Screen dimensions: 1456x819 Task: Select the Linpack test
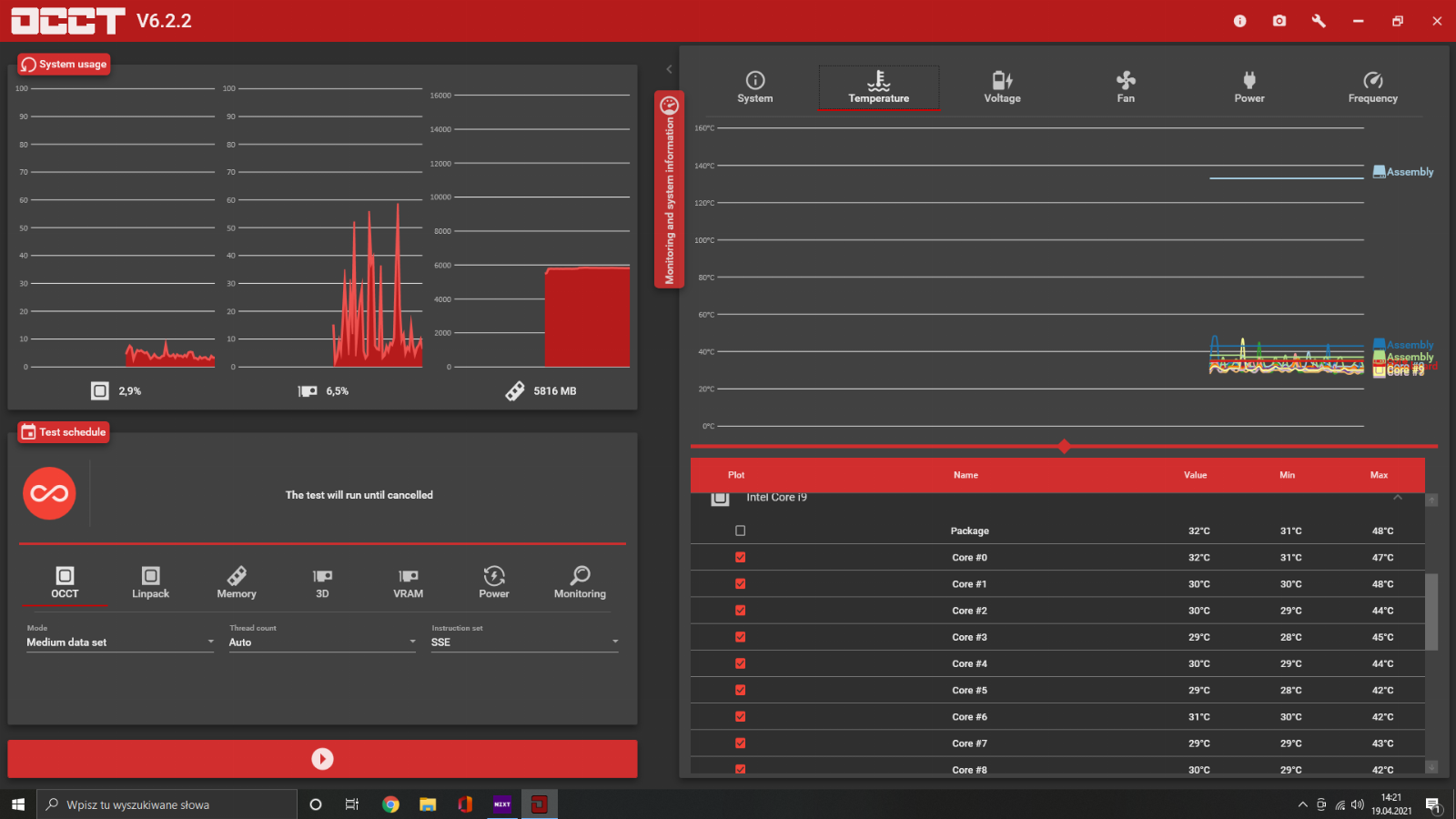[x=150, y=582]
